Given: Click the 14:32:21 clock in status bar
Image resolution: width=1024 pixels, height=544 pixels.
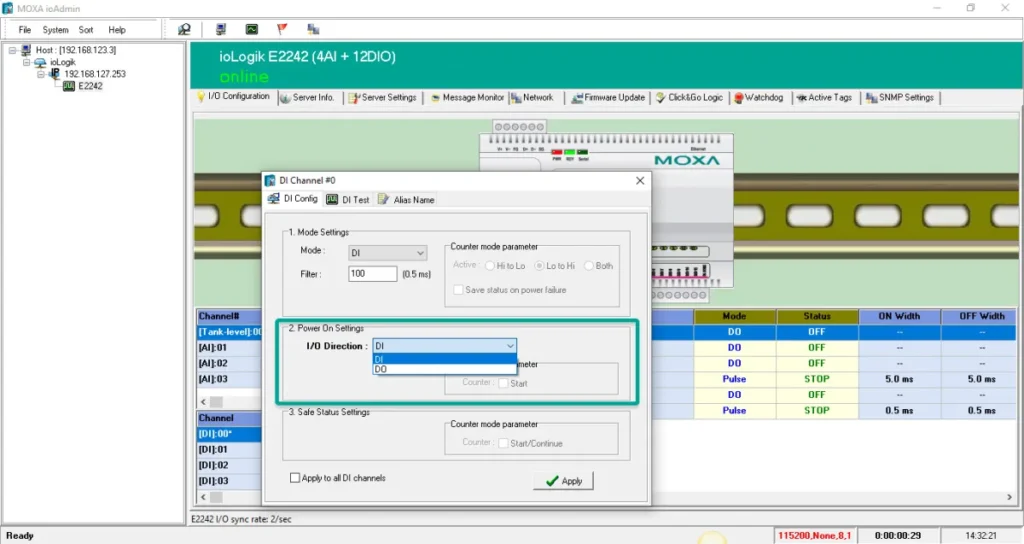Looking at the screenshot, I should click(981, 536).
